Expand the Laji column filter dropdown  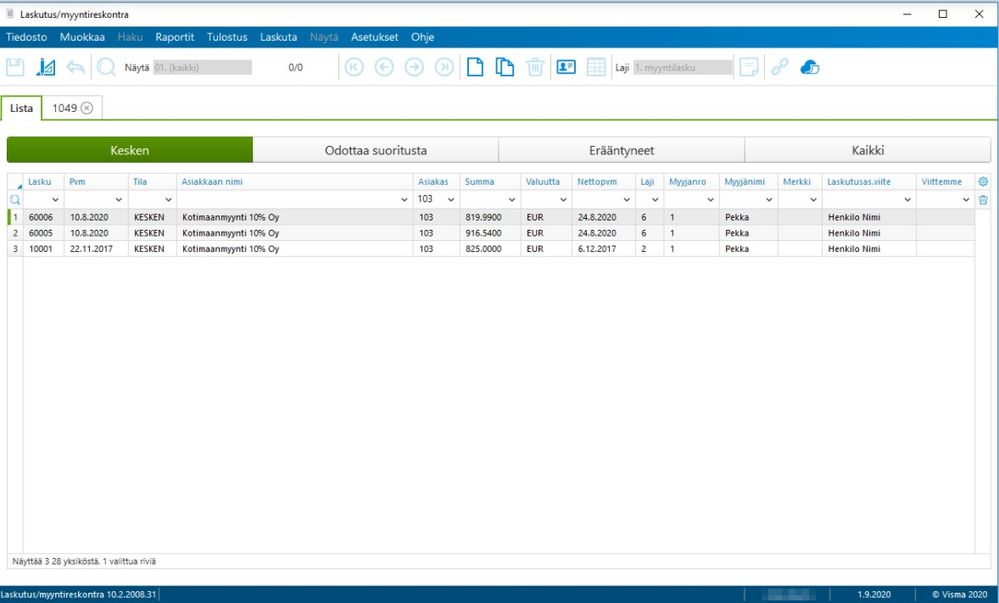pyautogui.click(x=655, y=200)
